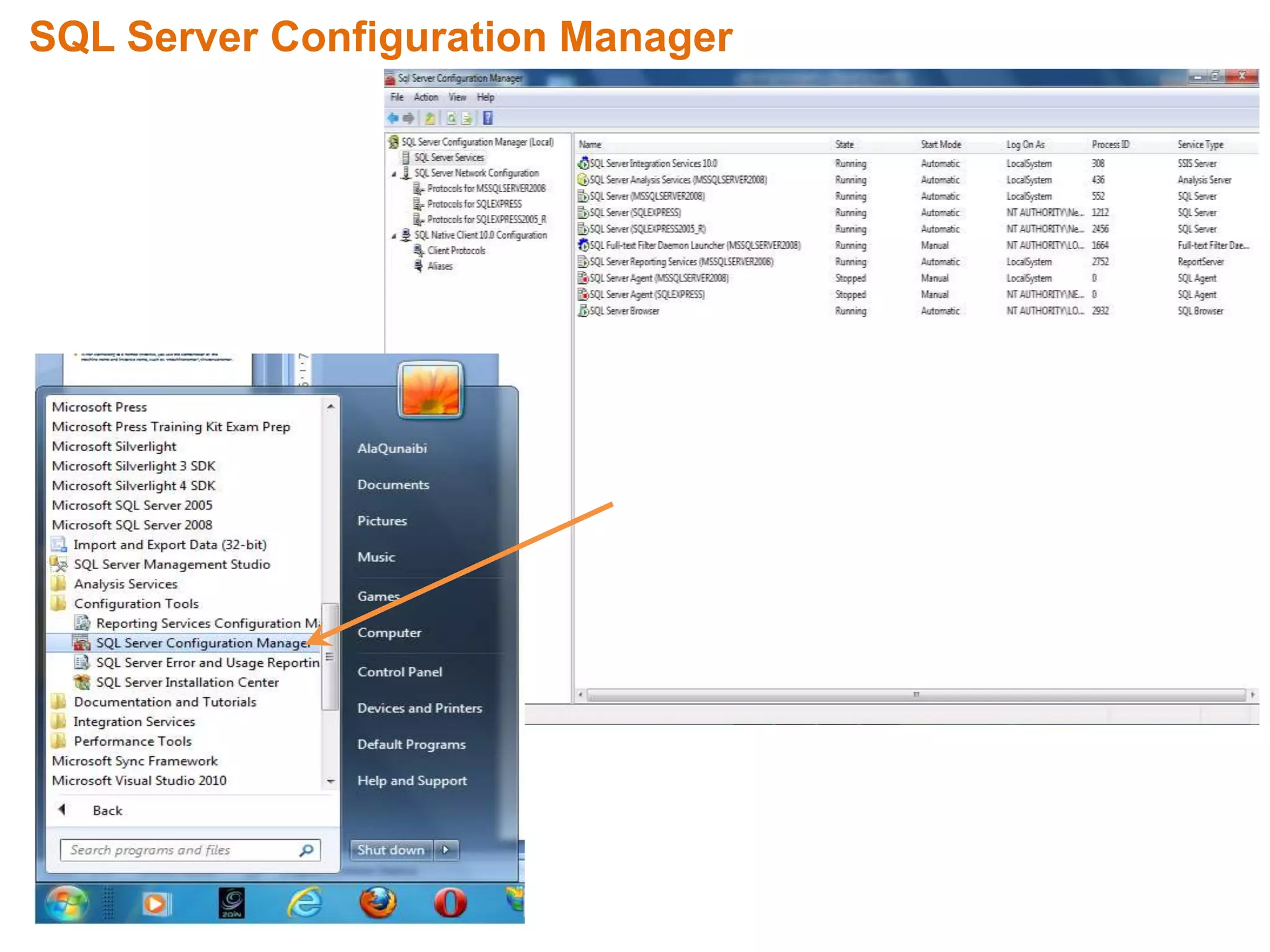Open Opera from the taskbar
Screen dimensions: 1270x952
pyautogui.click(x=451, y=903)
